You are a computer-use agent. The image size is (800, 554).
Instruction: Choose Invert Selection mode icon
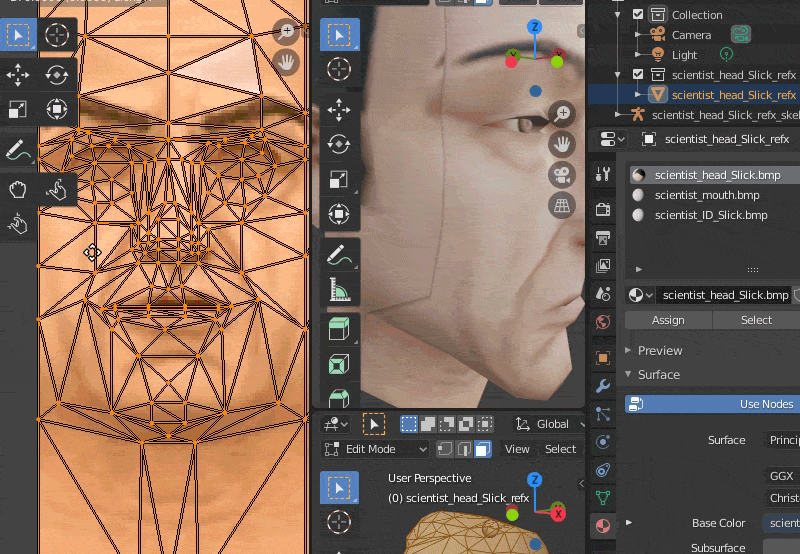pos(465,424)
